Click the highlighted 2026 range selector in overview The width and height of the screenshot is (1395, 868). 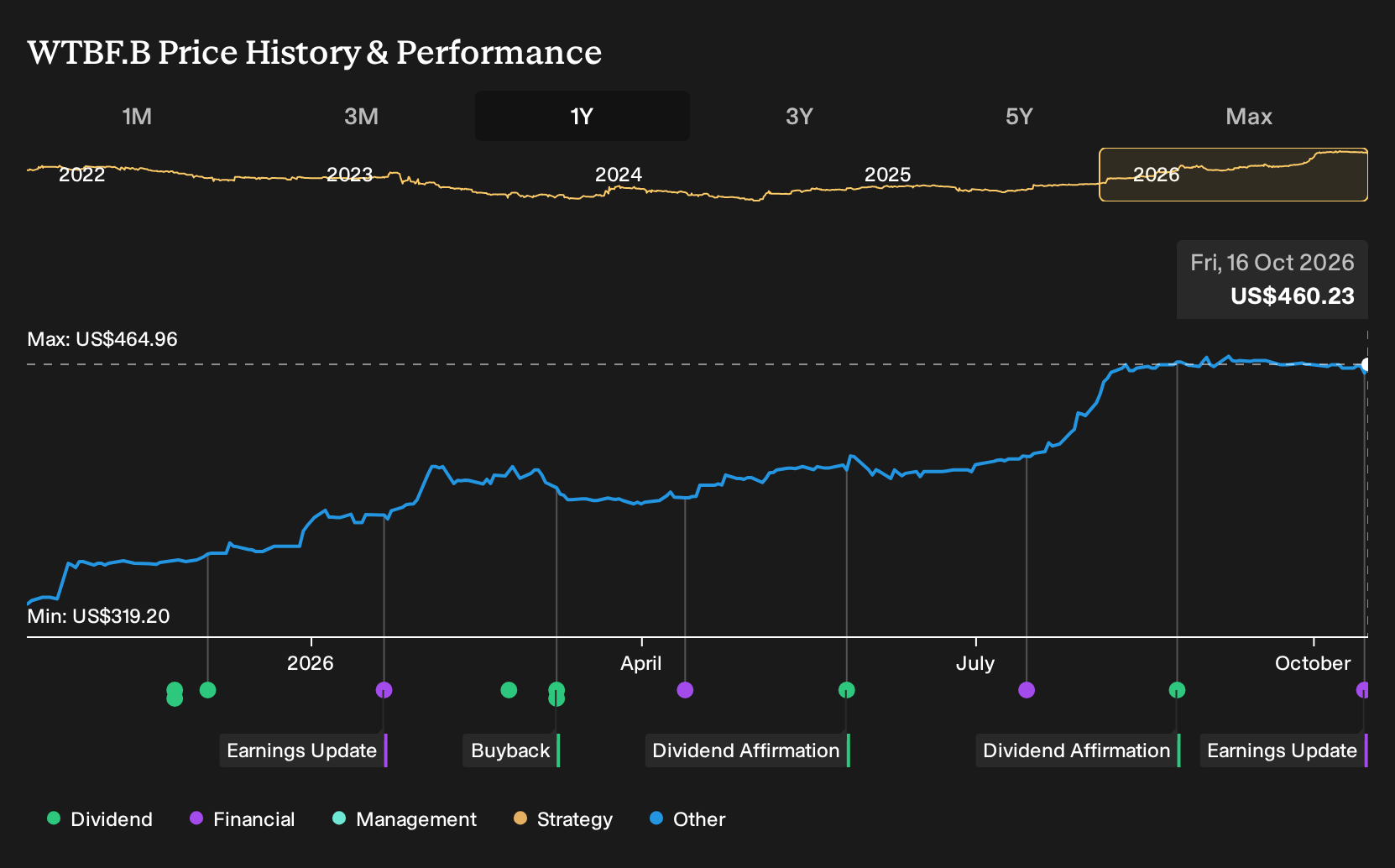pos(1234,175)
